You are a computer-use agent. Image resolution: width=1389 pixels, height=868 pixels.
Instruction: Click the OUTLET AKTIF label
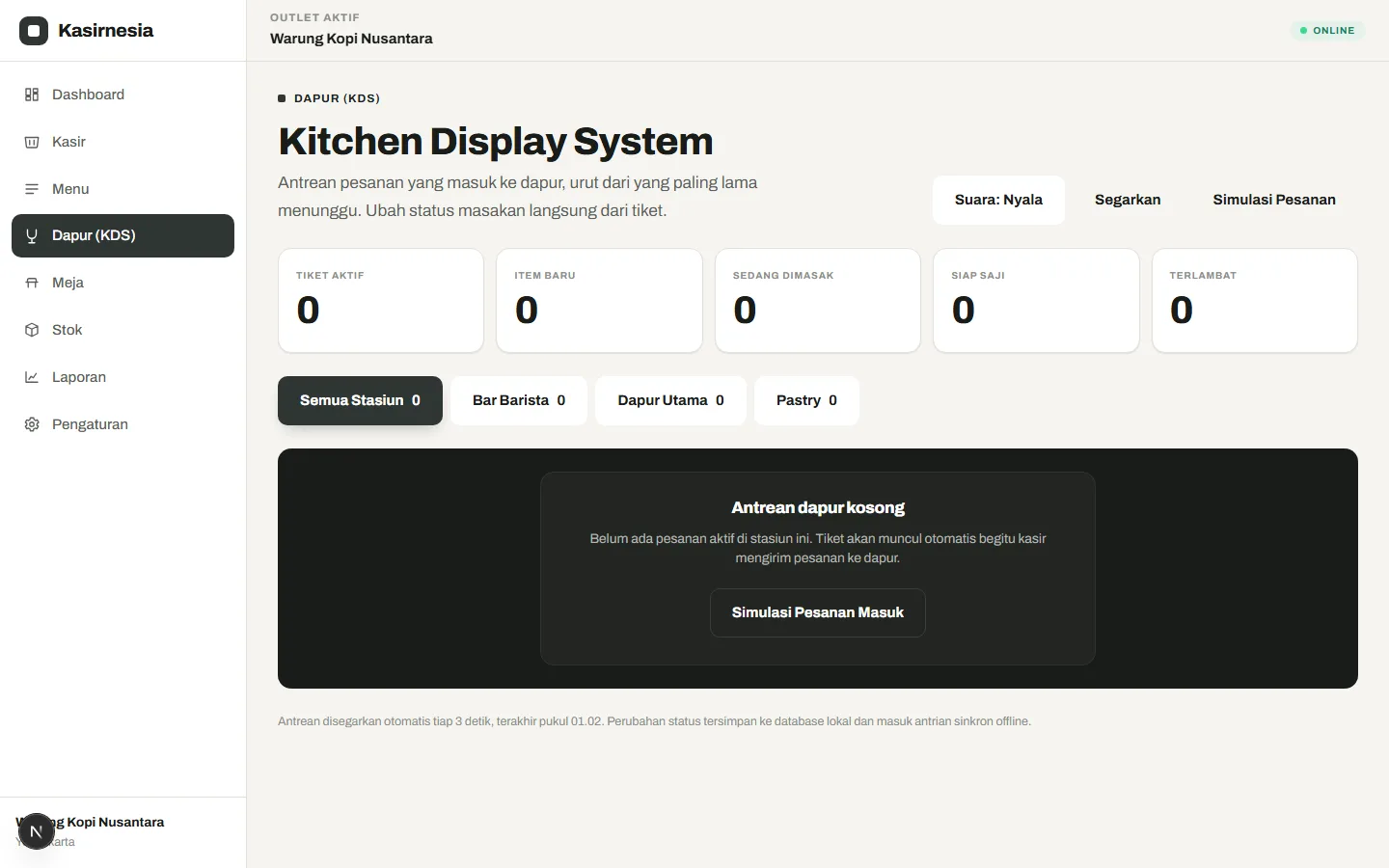click(314, 17)
